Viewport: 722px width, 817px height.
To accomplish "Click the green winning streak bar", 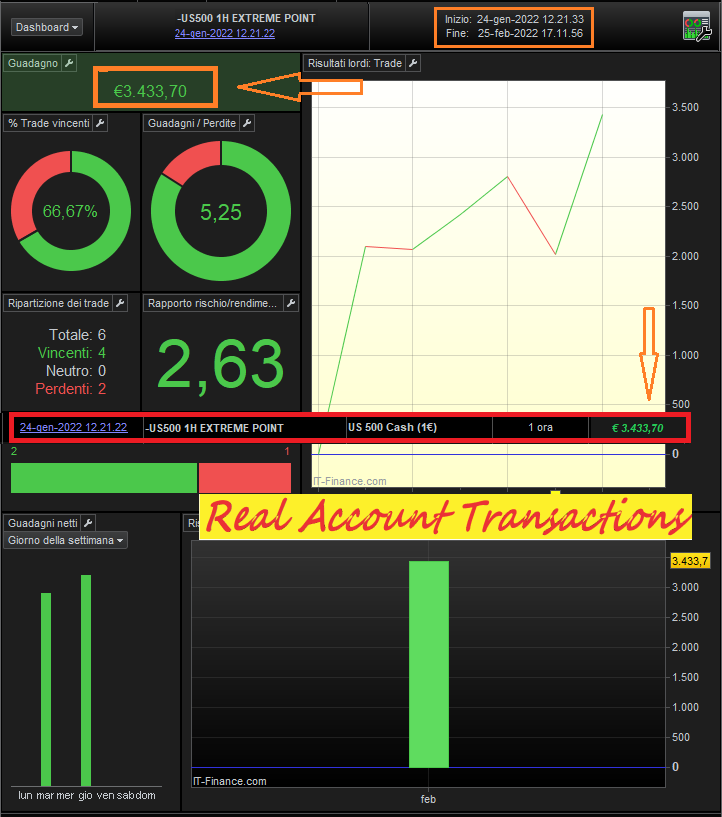I will (104, 478).
